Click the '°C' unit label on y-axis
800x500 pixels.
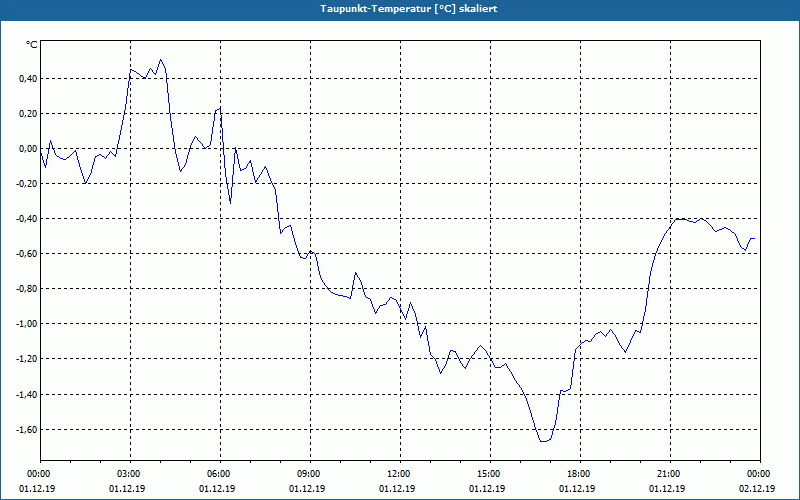(32, 45)
